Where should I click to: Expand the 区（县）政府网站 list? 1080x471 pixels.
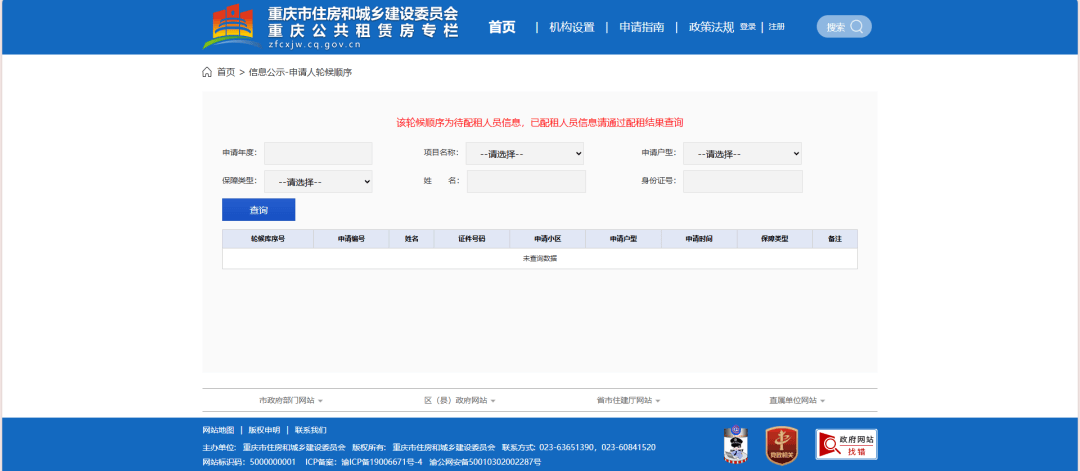click(460, 400)
